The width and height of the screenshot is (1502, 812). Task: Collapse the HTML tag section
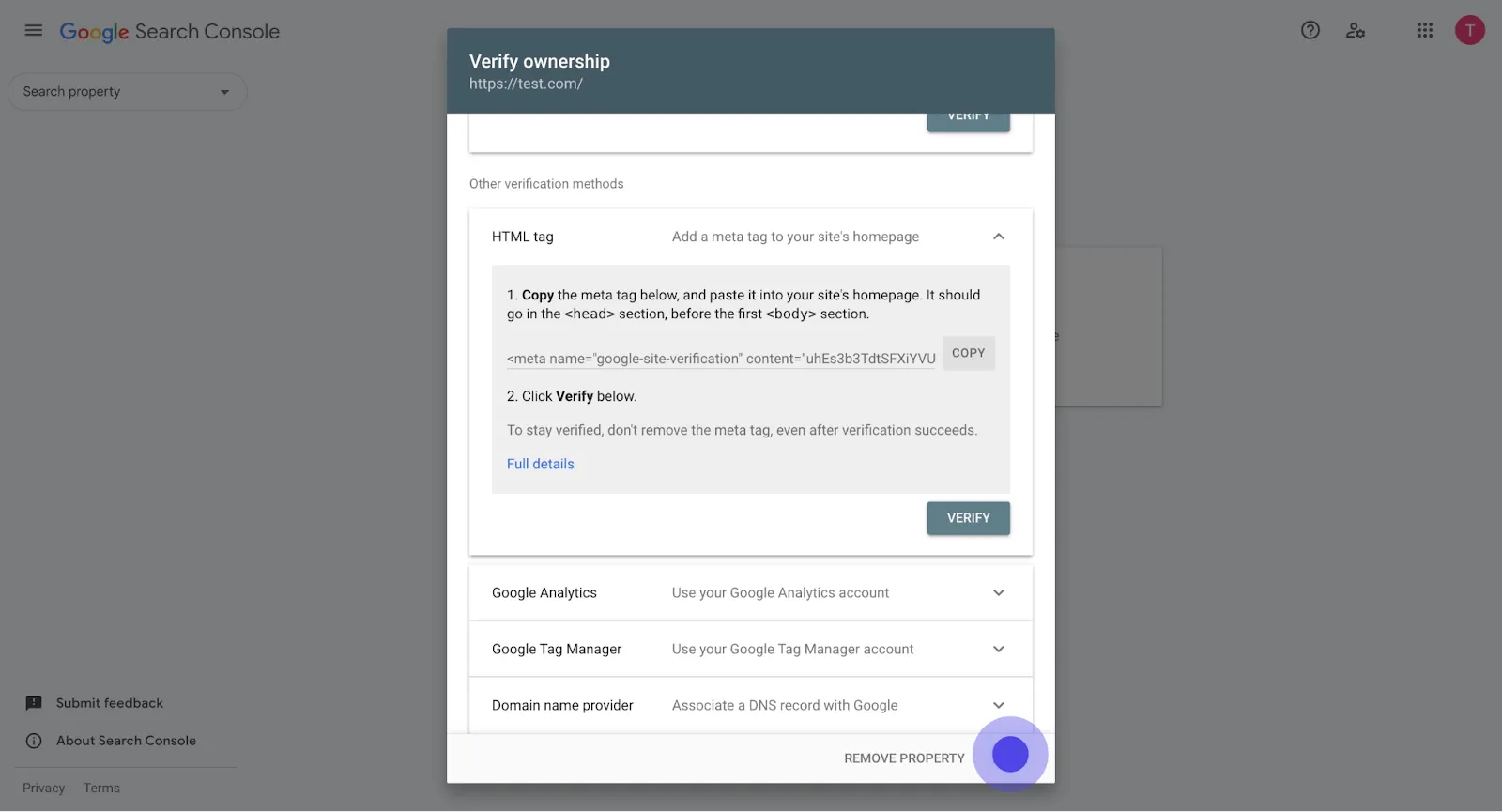click(x=999, y=237)
